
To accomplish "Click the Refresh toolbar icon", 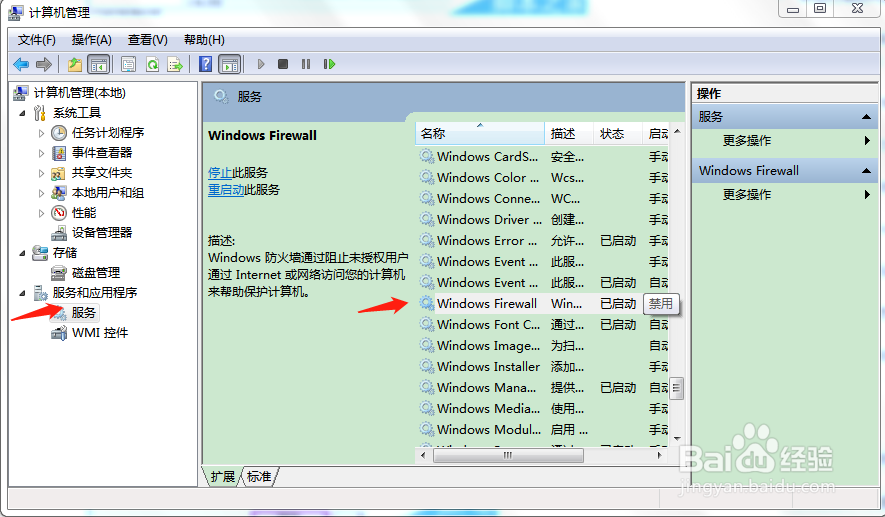I will (152, 64).
